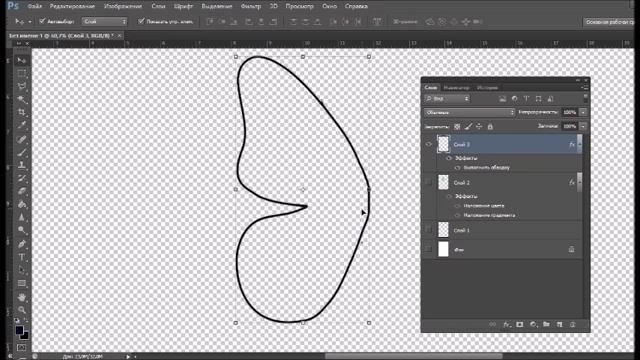Open blend mode dropdown Обычные

click(469, 112)
